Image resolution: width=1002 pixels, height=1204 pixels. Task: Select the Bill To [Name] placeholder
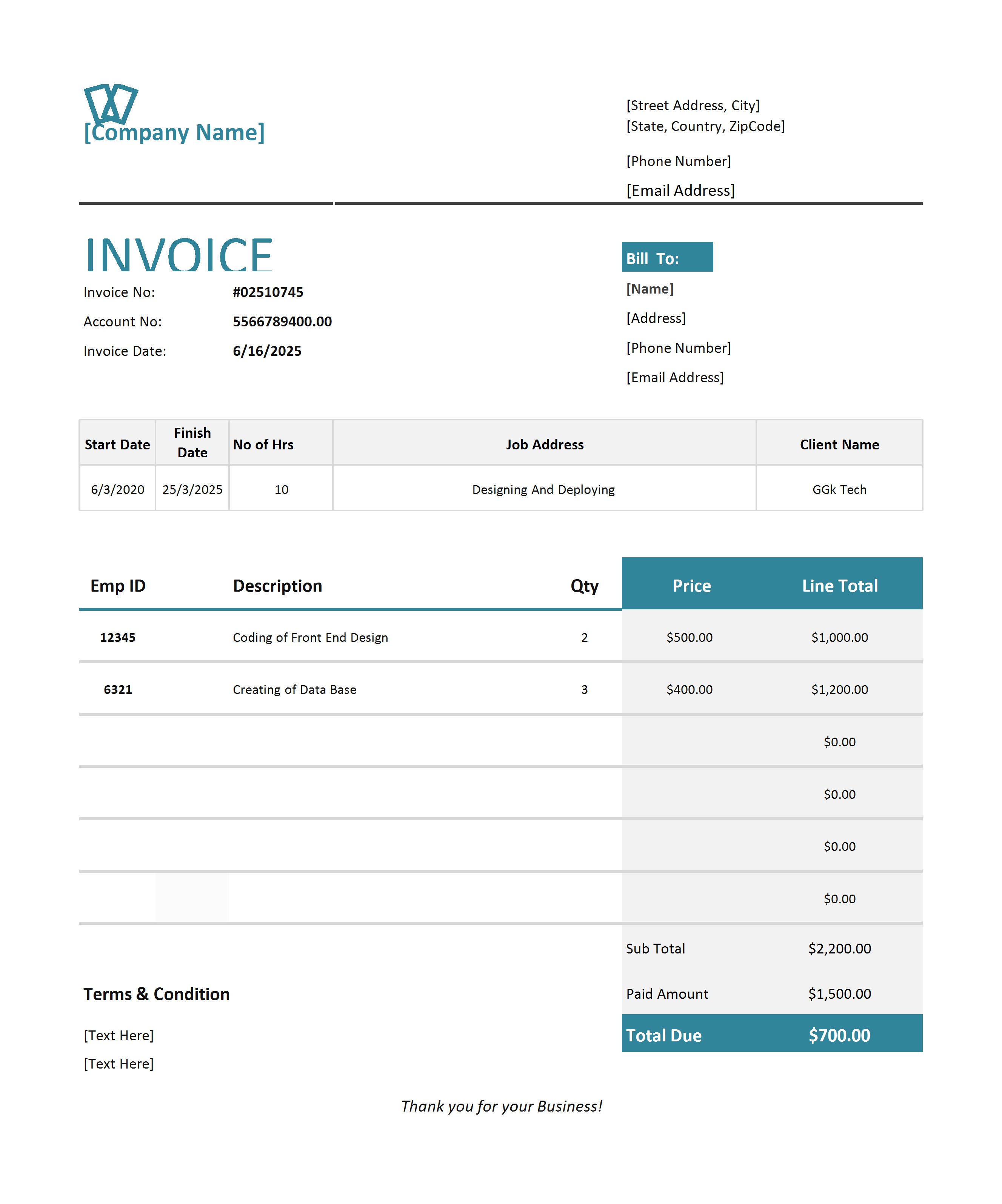point(650,289)
